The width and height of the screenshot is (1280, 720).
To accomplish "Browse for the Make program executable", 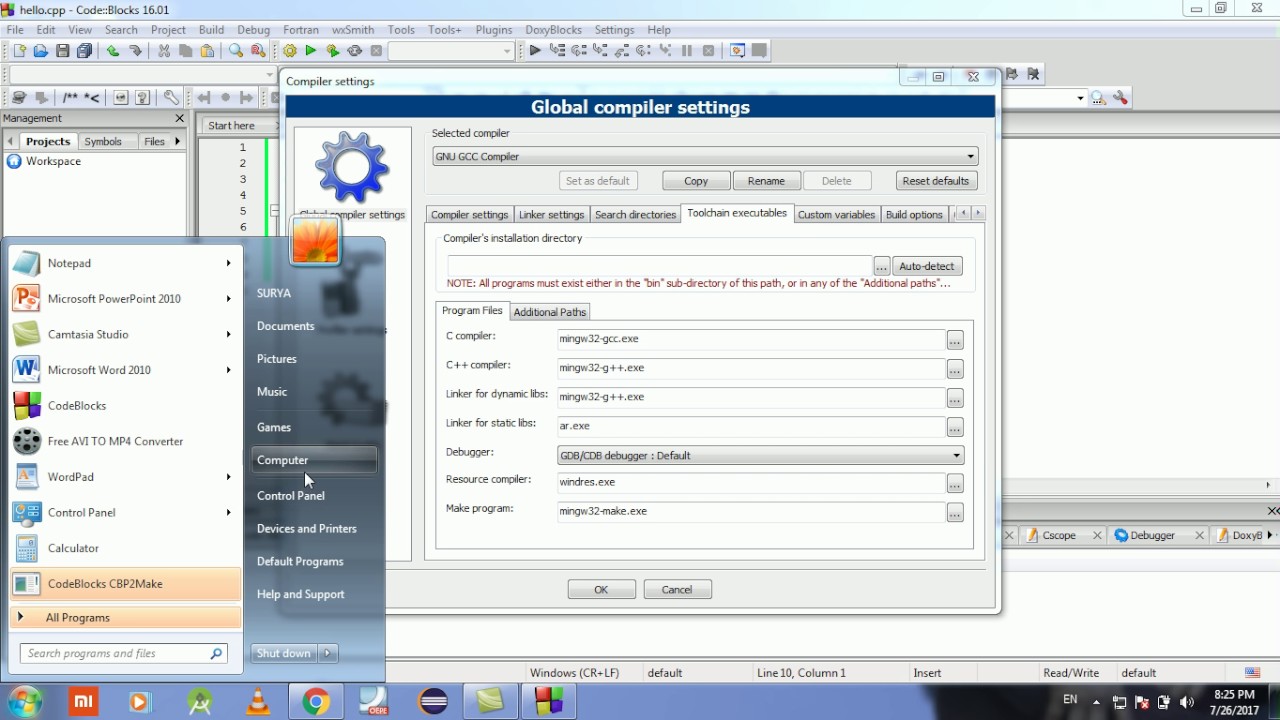I will click(955, 513).
